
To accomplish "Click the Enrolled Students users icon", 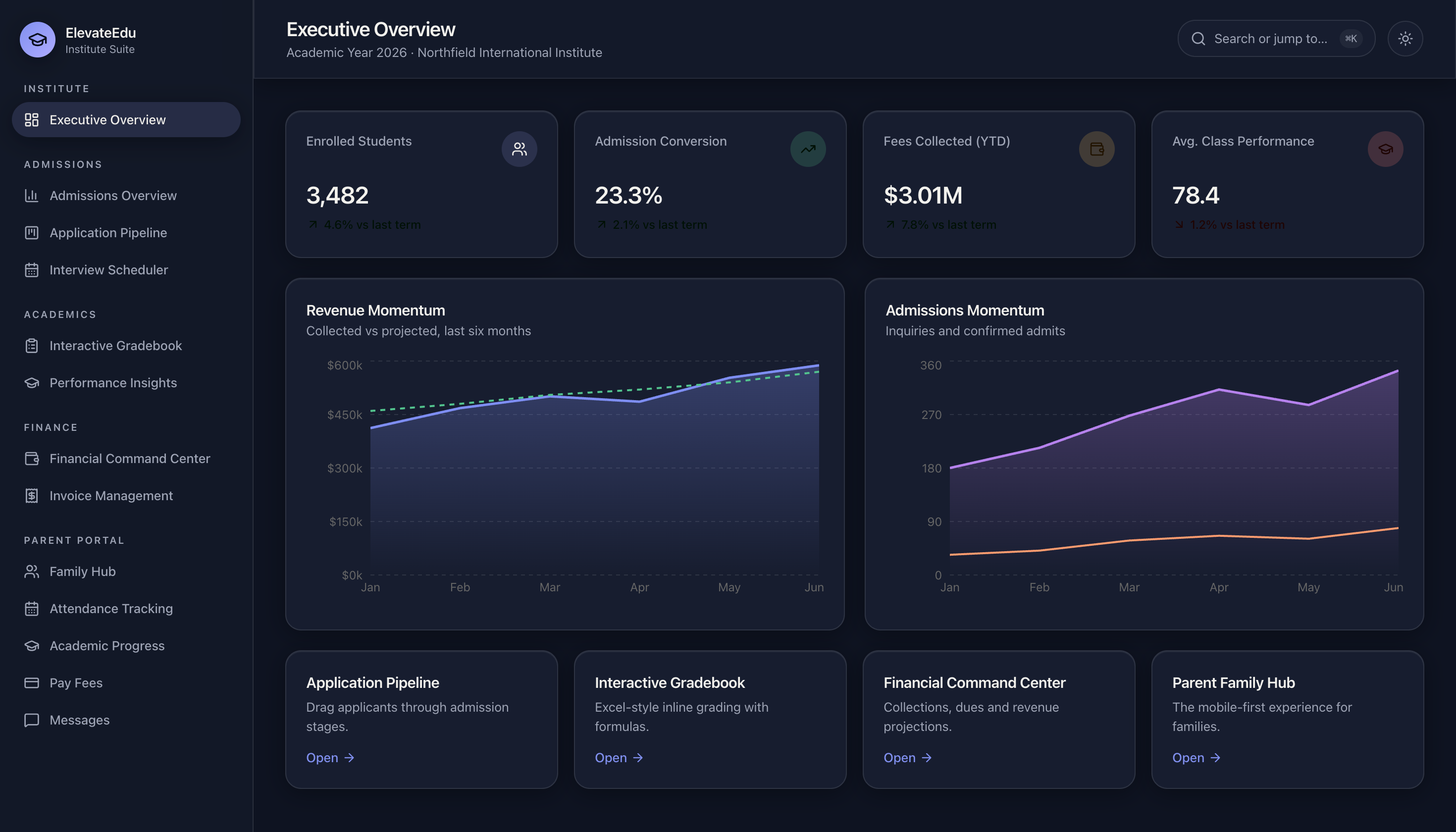I will (519, 149).
